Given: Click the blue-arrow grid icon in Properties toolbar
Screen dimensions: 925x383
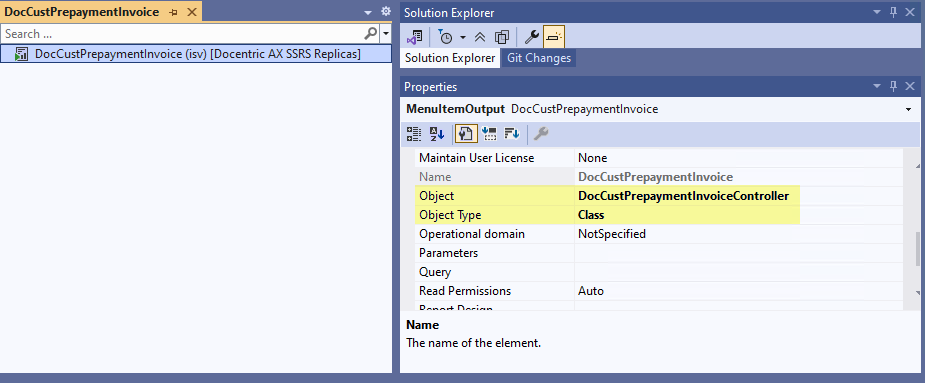Looking at the screenshot, I should tap(489, 134).
